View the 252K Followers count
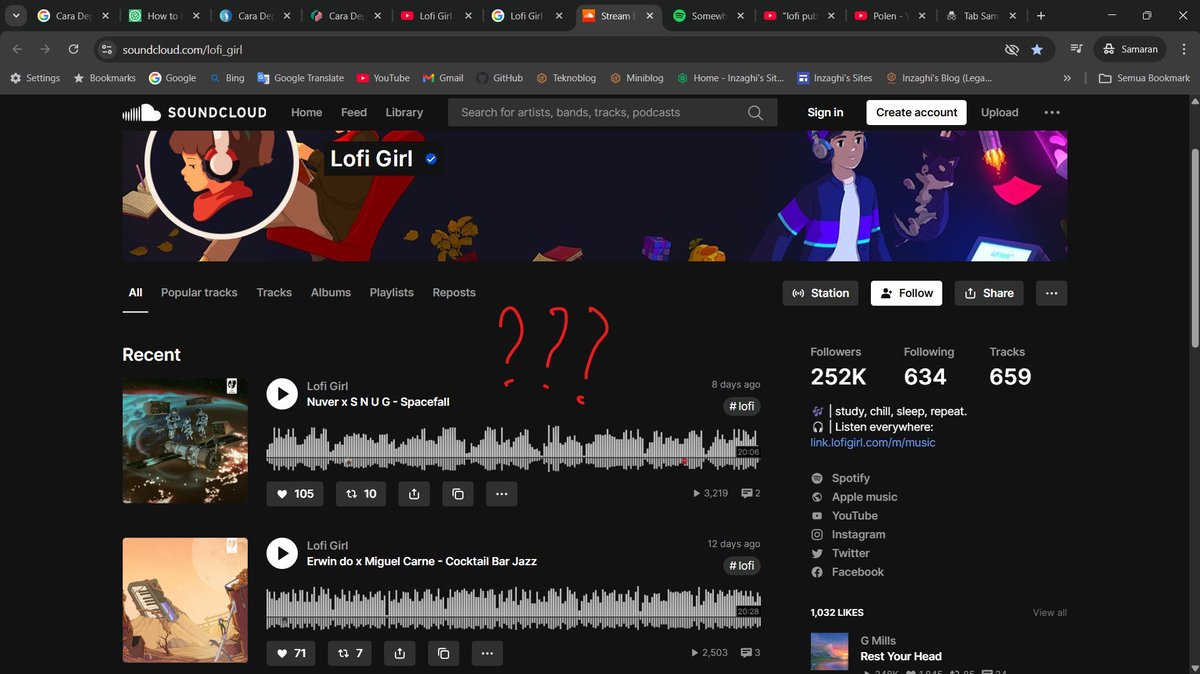 (838, 367)
